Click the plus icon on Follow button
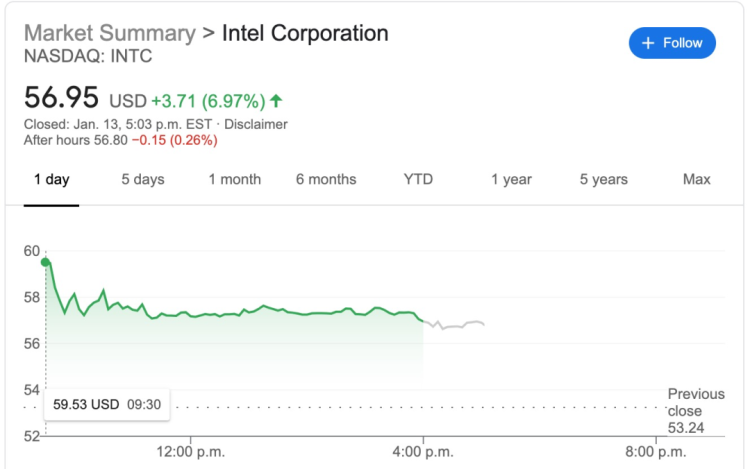The width and height of the screenshot is (750, 469). coord(647,43)
